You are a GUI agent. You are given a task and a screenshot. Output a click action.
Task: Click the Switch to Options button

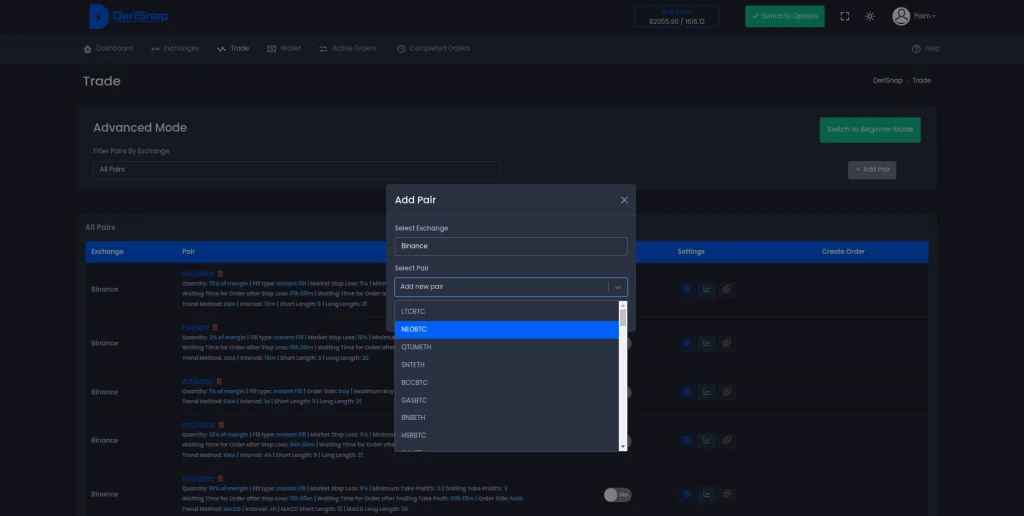[784, 16]
